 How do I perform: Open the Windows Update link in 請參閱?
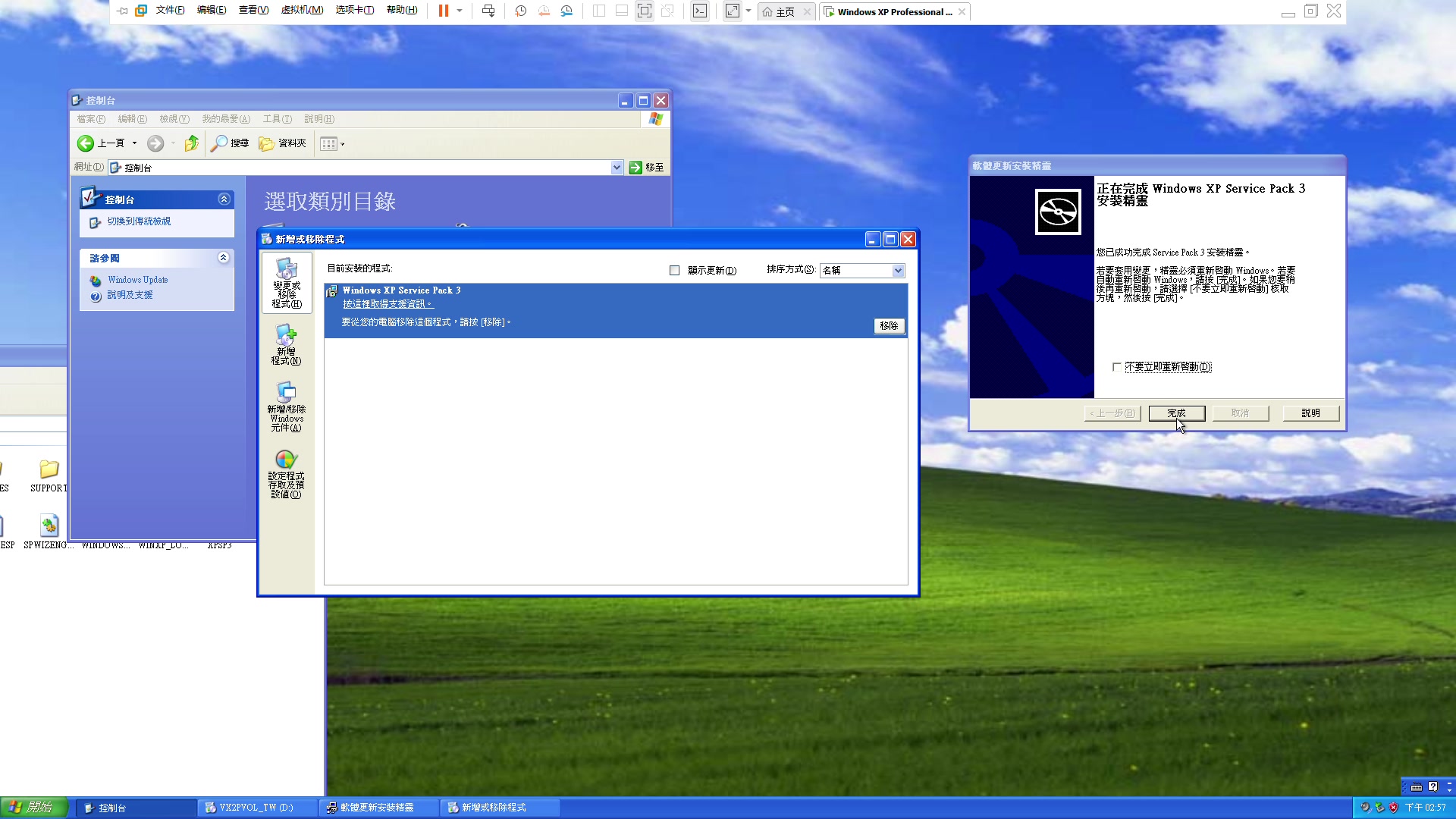[138, 280]
